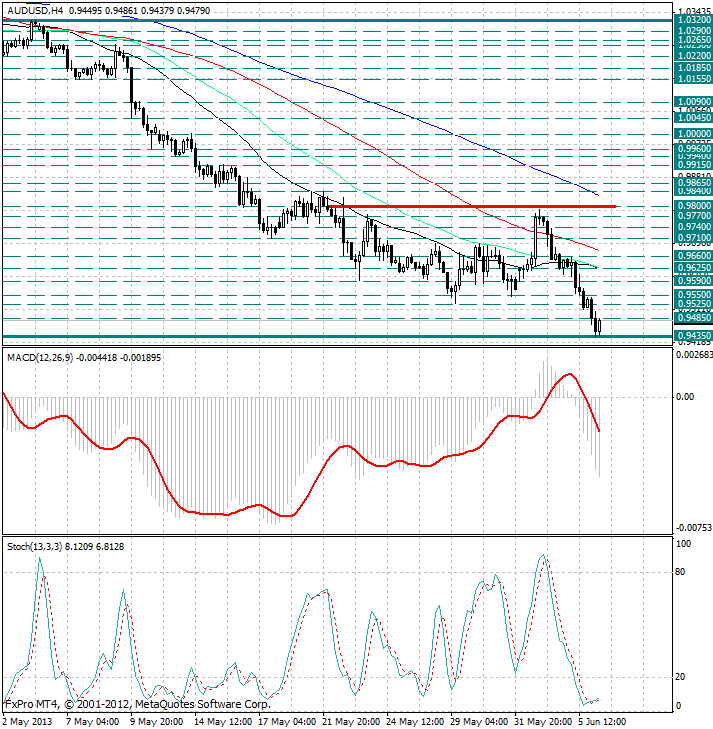This screenshot has width=713, height=729.
Task: Select the 0.99600 price level label
Action: (x=693, y=149)
